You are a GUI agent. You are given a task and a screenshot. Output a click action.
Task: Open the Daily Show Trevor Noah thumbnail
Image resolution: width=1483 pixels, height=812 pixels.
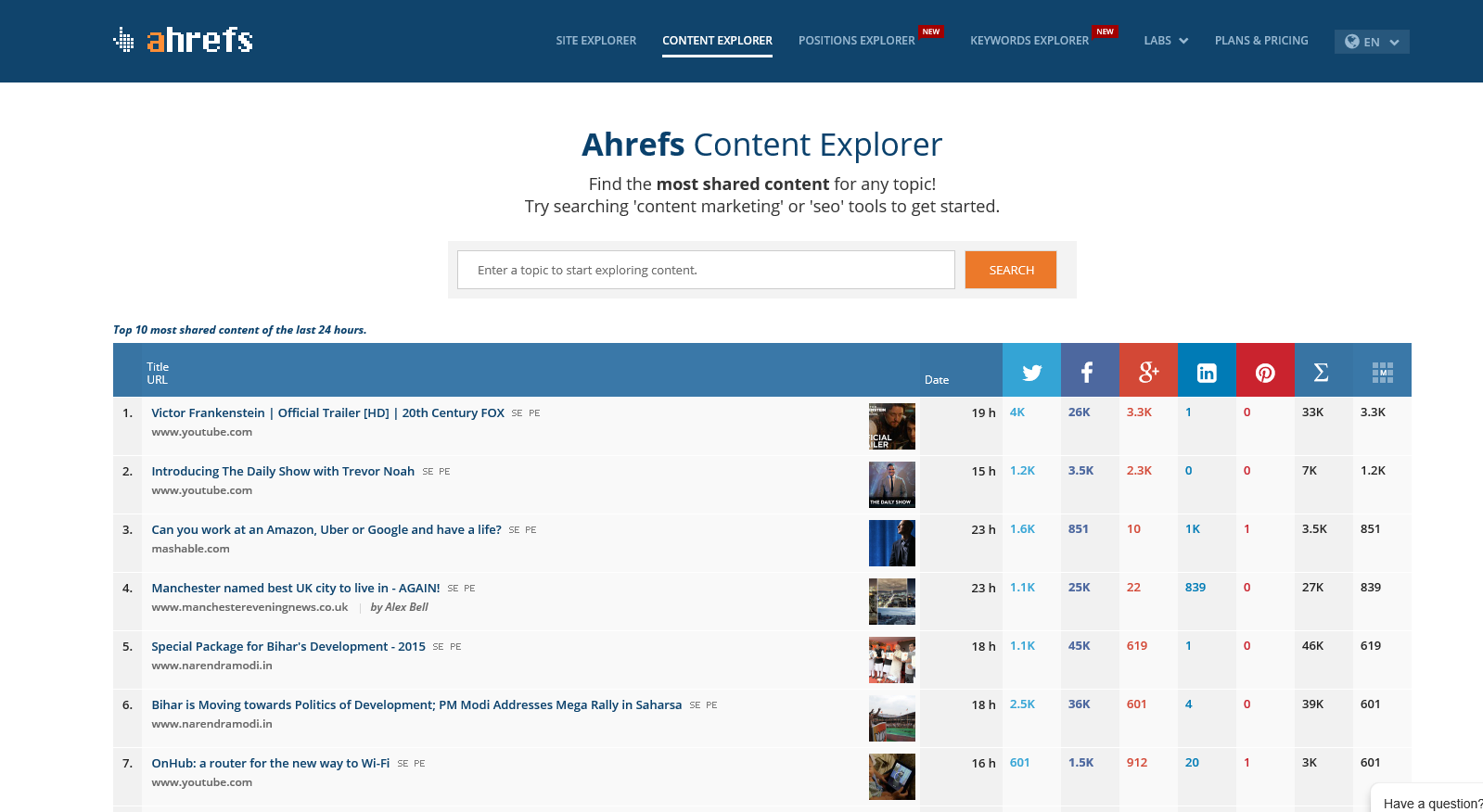pyautogui.click(x=891, y=485)
